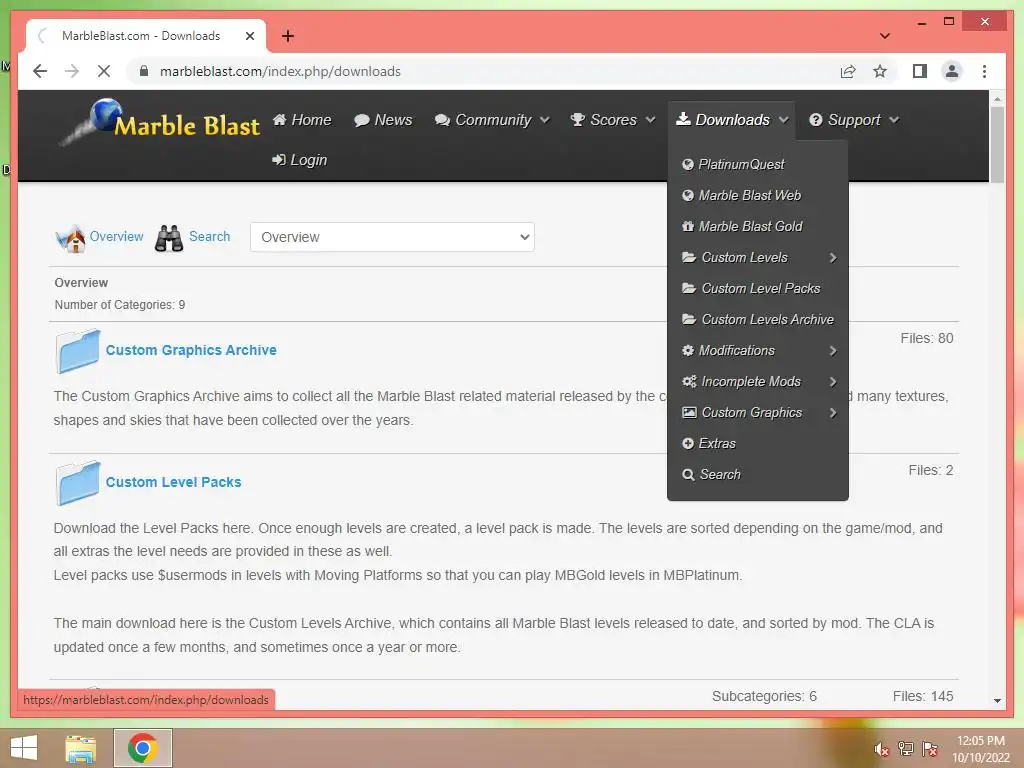This screenshot has width=1024, height=768.
Task: Bookmark this page with star
Action: [x=880, y=71]
